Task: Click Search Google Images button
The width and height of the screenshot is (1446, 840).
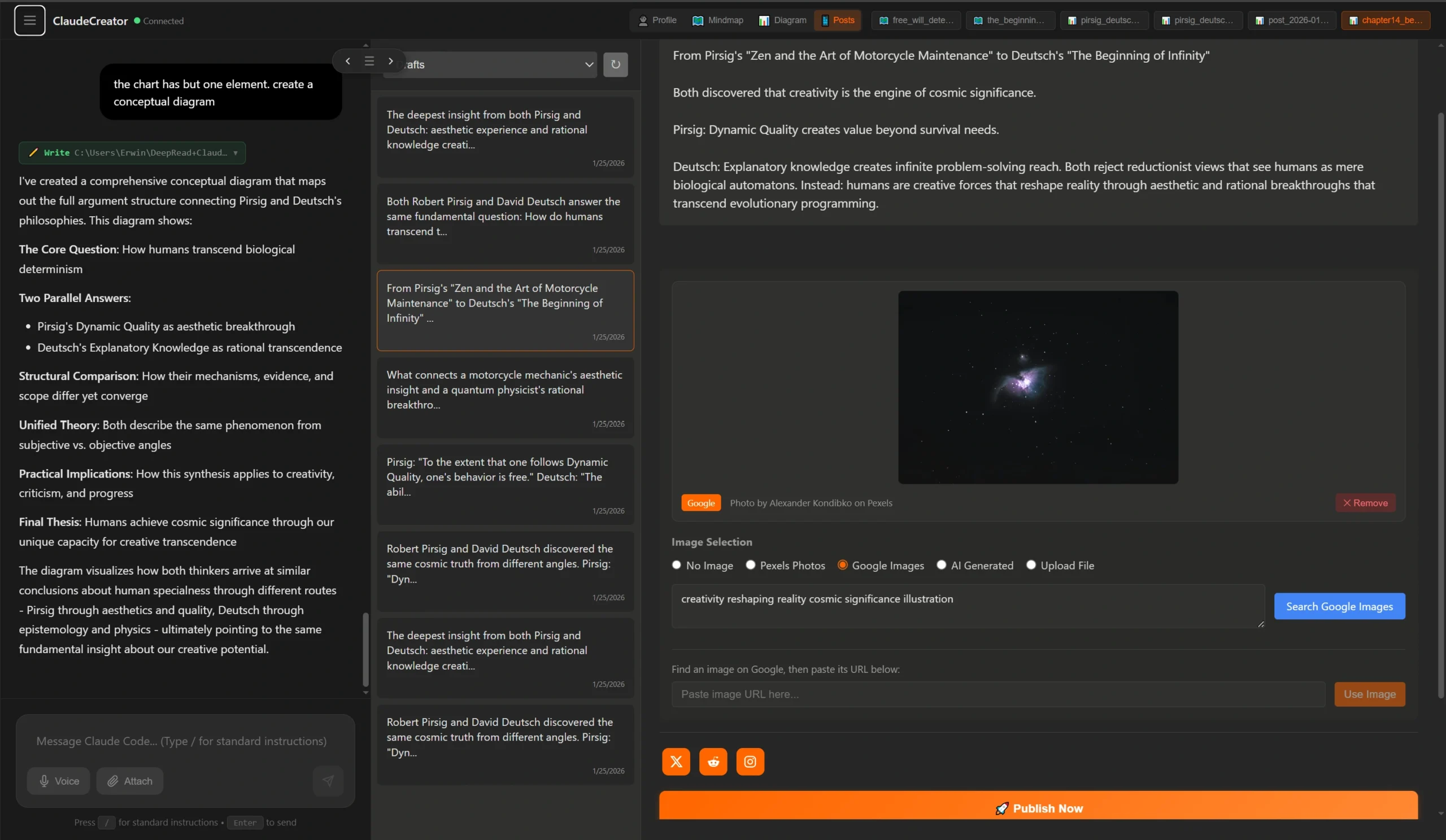Action: coord(1339,607)
